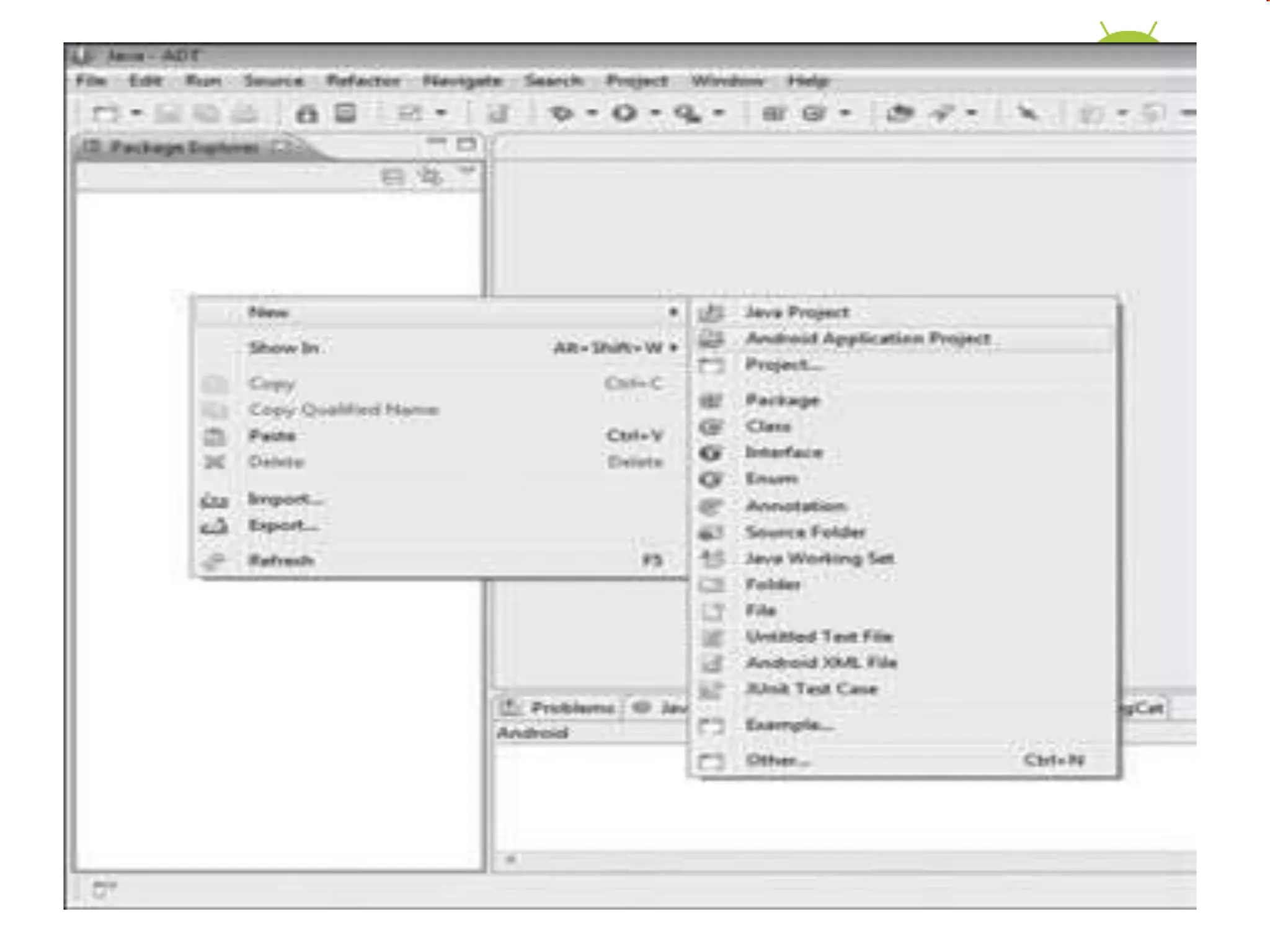Select Class in the New submenu
The image size is (1270, 952).
coord(768,426)
